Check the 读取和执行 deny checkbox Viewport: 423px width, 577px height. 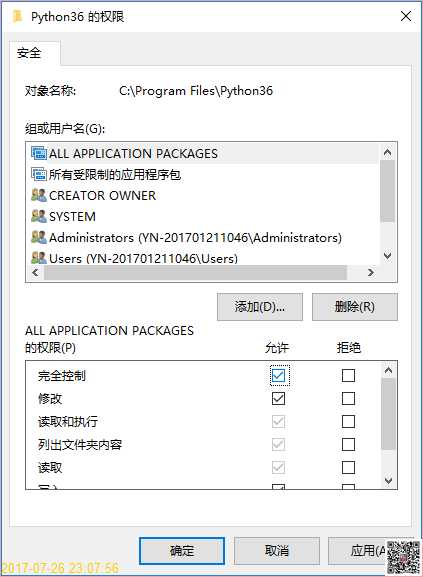pos(348,421)
